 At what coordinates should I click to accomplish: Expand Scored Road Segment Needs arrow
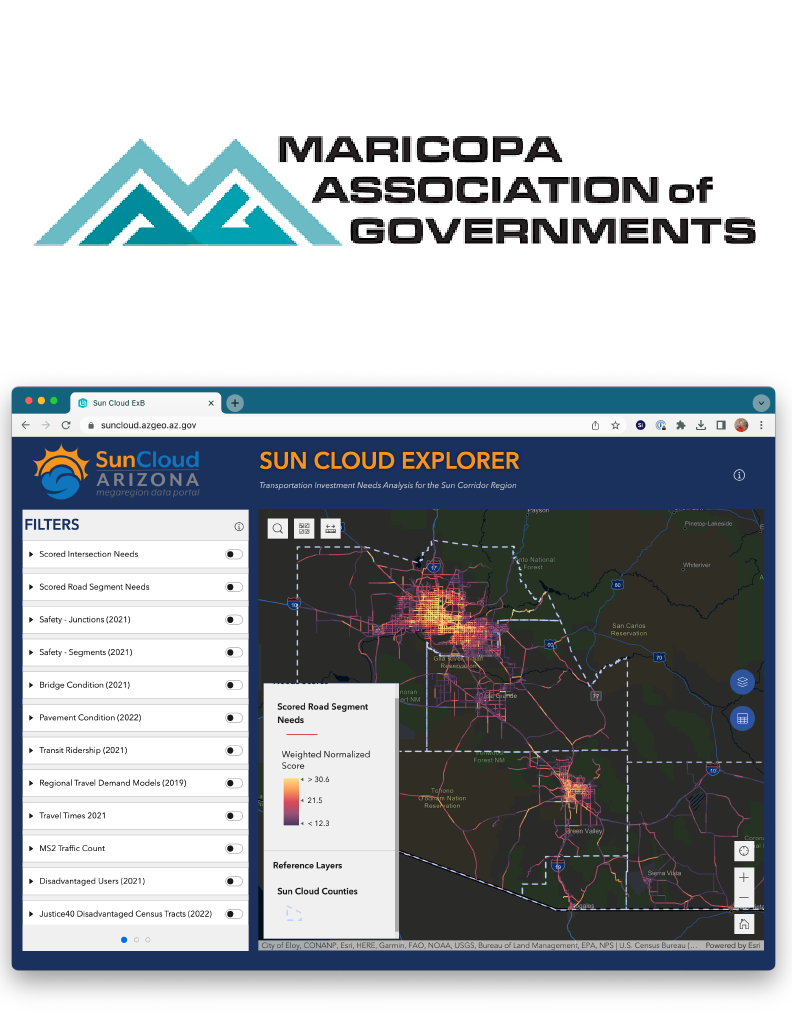point(31,587)
